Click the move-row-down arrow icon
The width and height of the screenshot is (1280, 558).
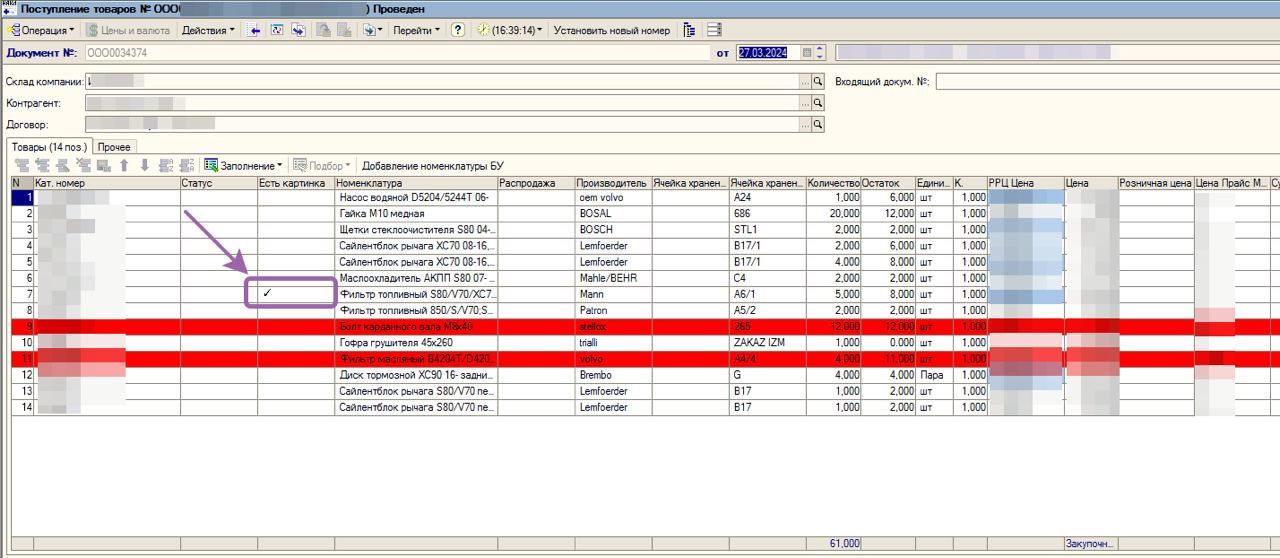pos(144,165)
